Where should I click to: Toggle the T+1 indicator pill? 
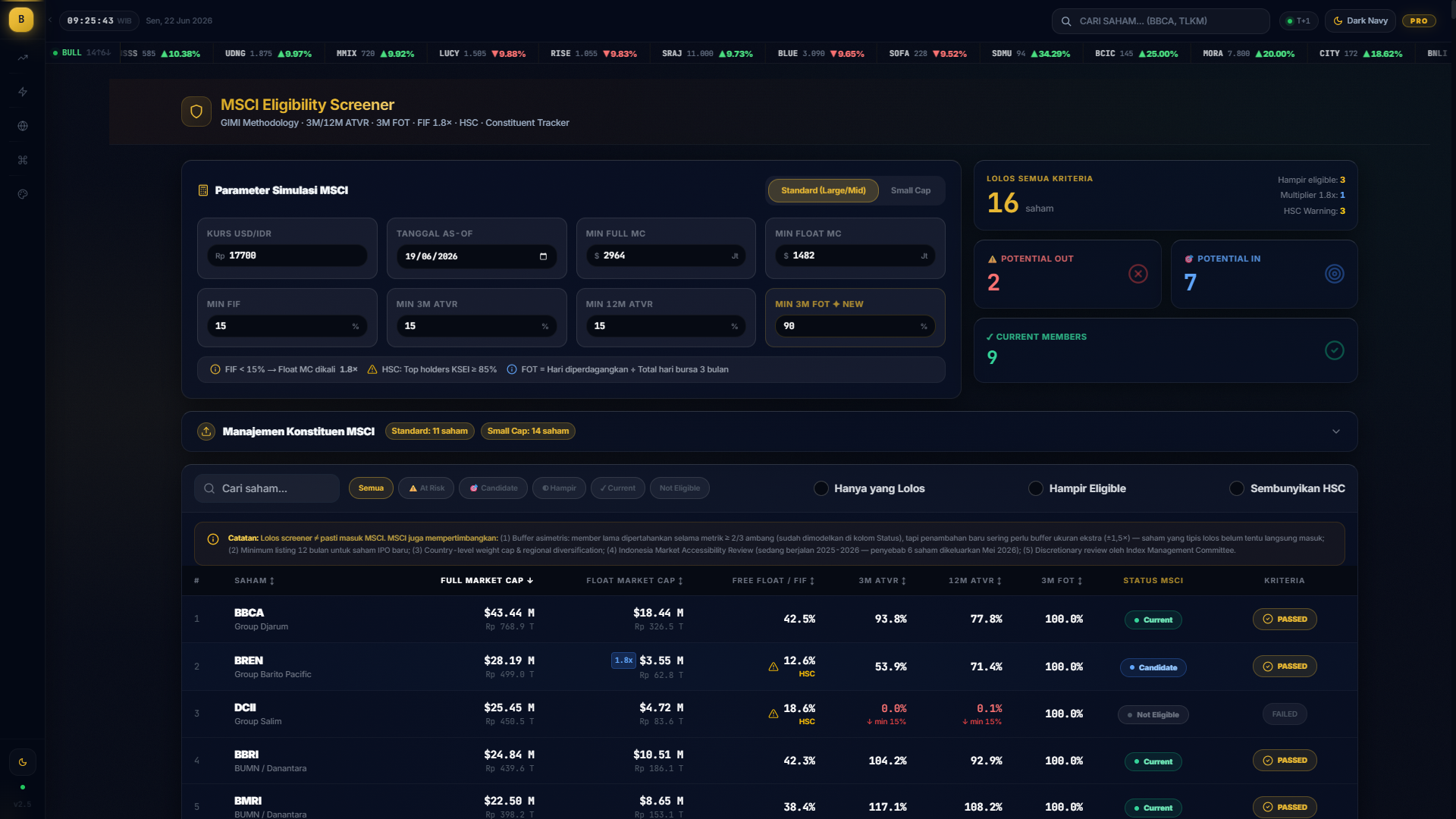[1298, 20]
